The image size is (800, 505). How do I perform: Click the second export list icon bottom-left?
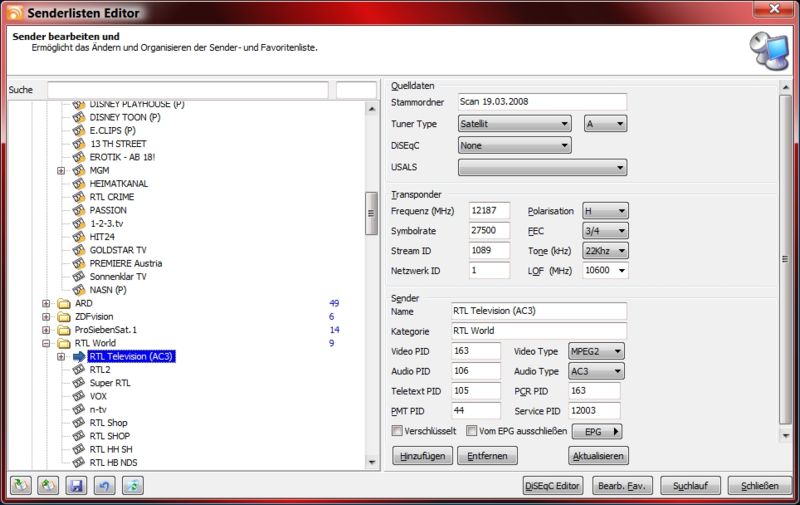[48, 486]
